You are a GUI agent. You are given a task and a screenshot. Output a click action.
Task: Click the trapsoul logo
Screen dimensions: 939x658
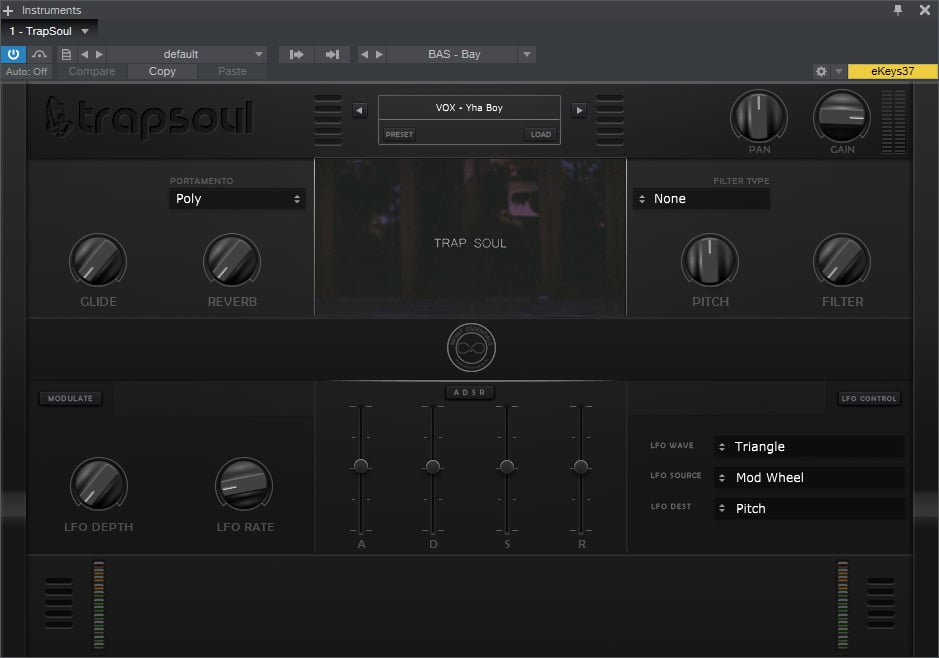[150, 119]
